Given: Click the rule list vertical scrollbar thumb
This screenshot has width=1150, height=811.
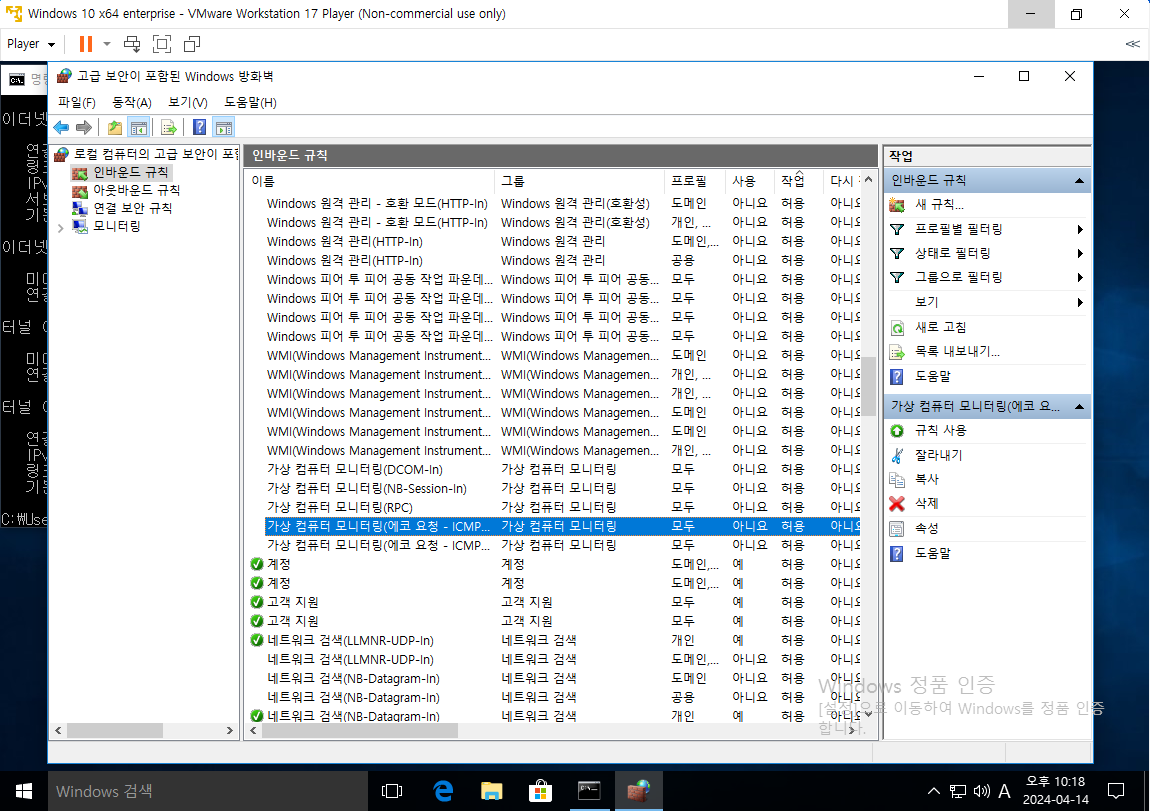Looking at the screenshot, I should tap(868, 386).
